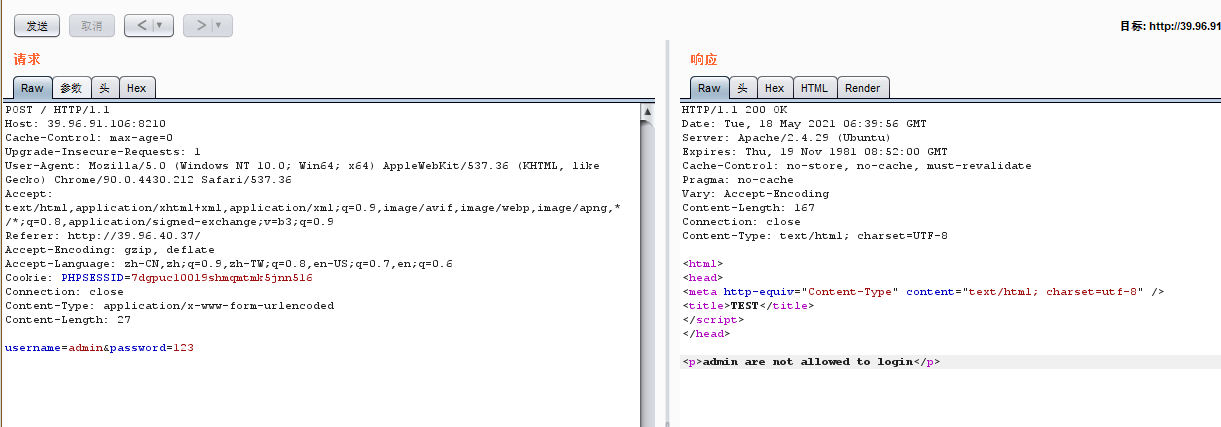Select the Raw tab in the 请求 panel

click(x=32, y=88)
